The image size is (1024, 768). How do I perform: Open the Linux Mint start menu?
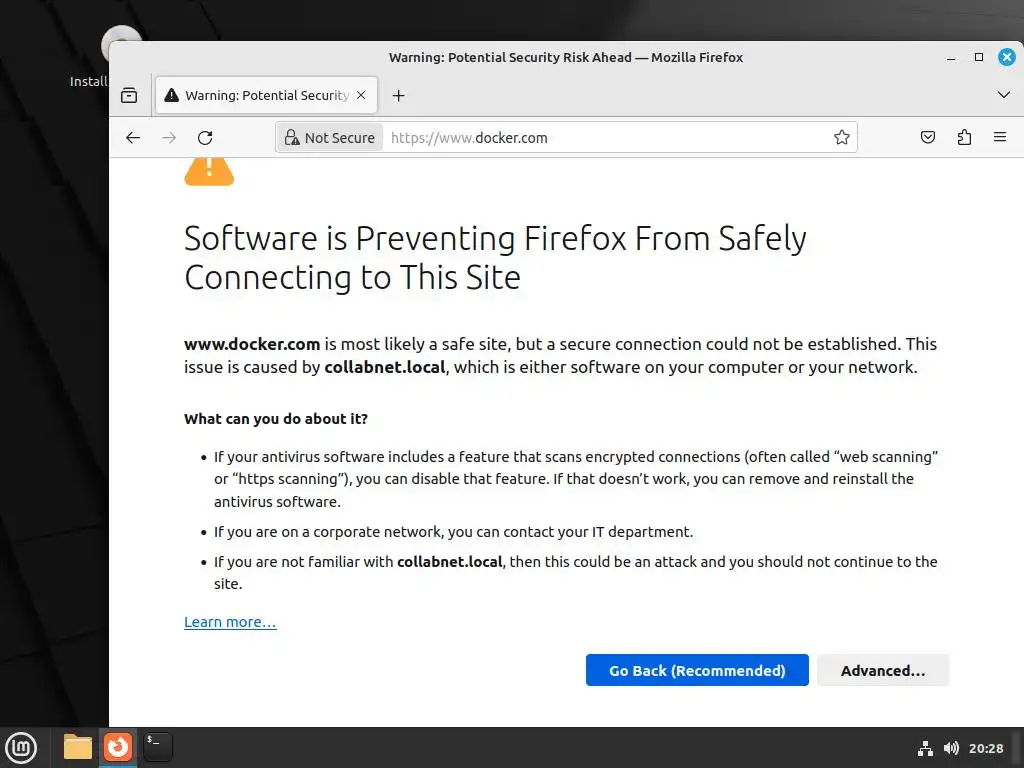[21, 747]
